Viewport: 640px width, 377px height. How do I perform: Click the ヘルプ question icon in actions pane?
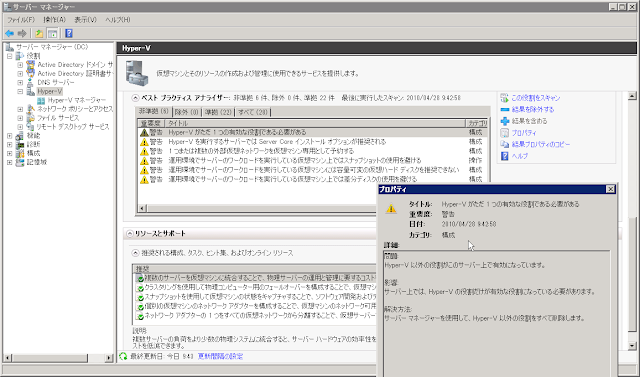504,156
